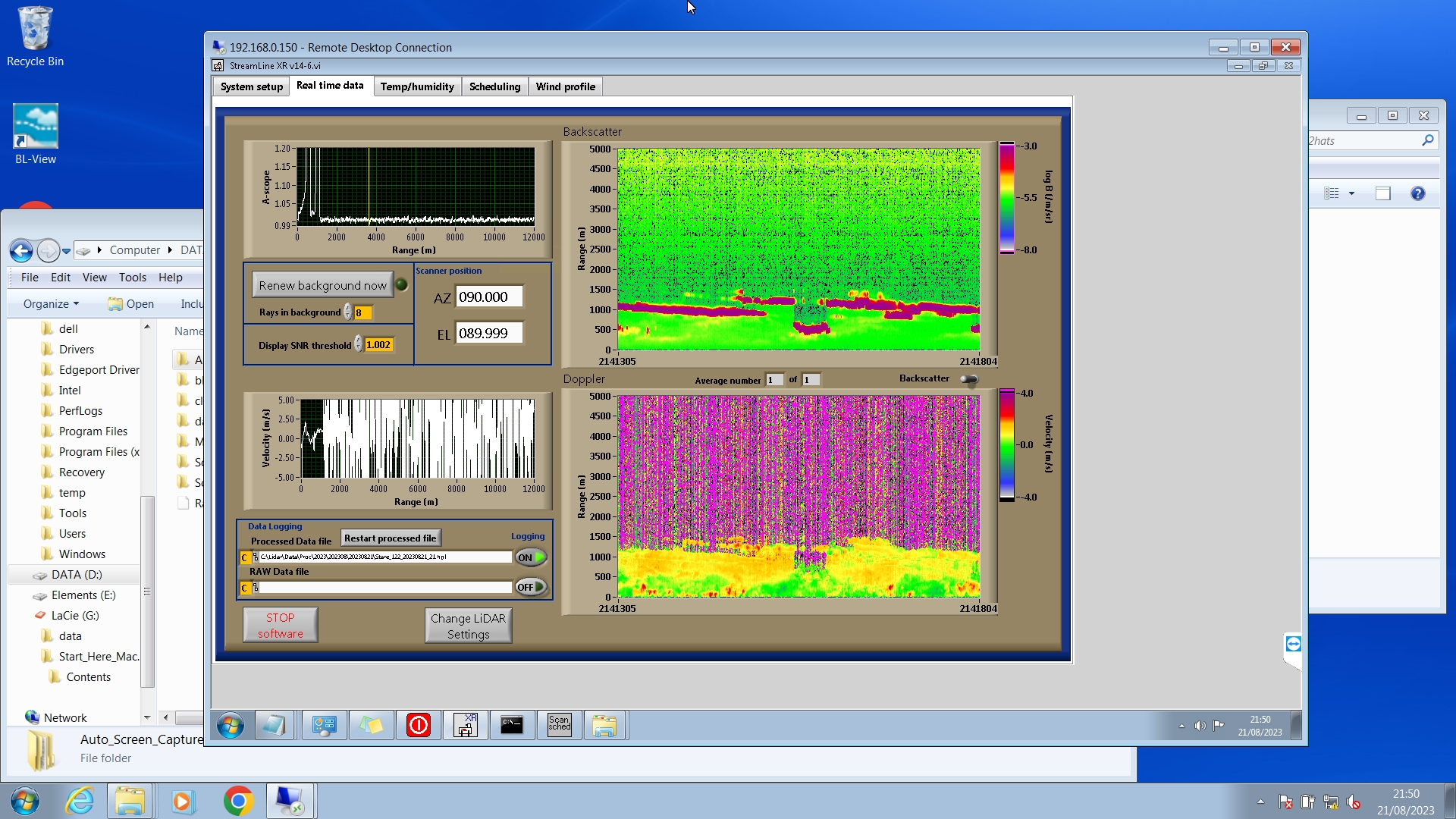Open the command prompt icon in remote taskbar
1456x819 pixels.
pyautogui.click(x=512, y=725)
